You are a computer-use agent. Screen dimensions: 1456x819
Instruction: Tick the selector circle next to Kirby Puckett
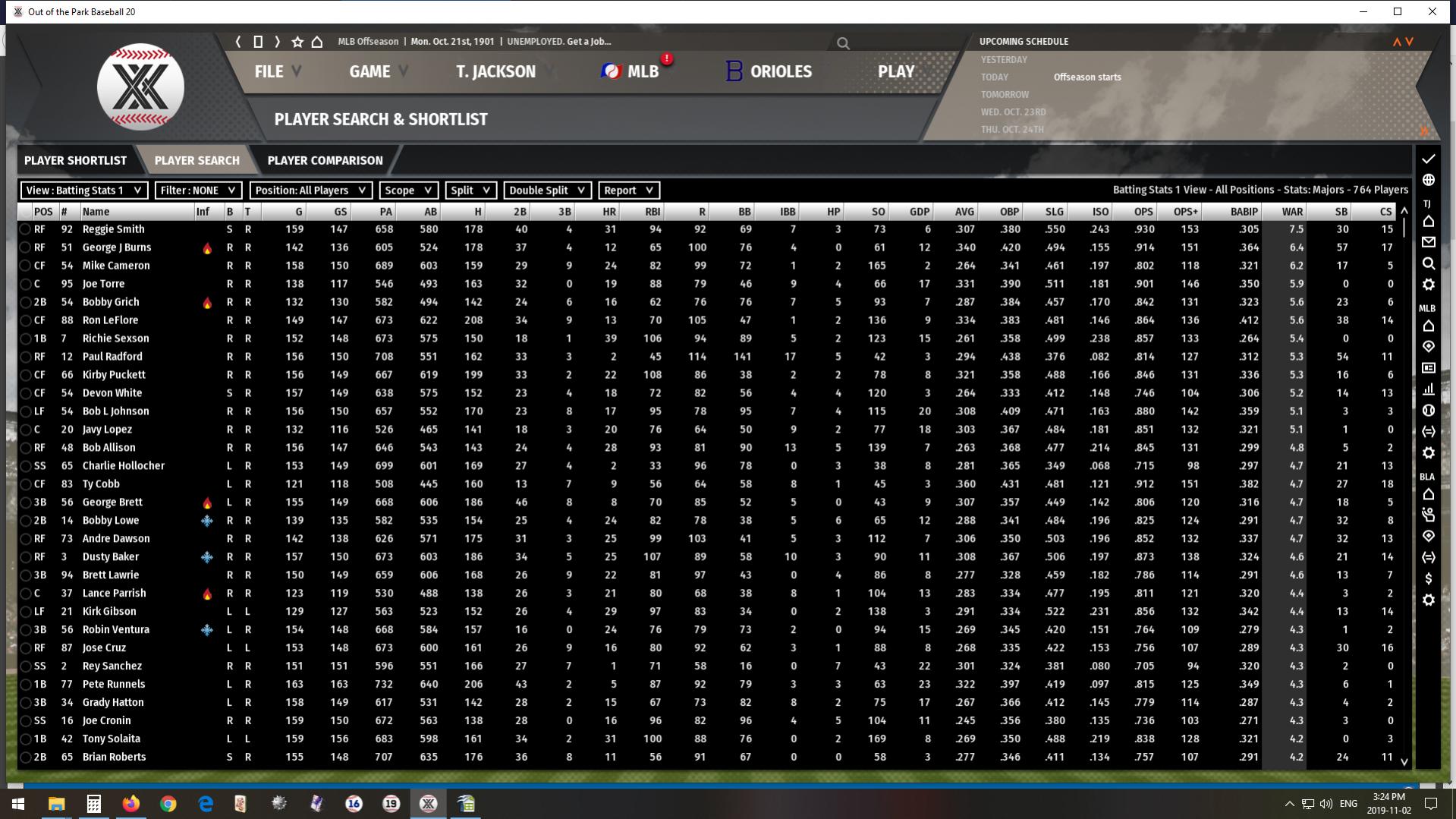[25, 375]
